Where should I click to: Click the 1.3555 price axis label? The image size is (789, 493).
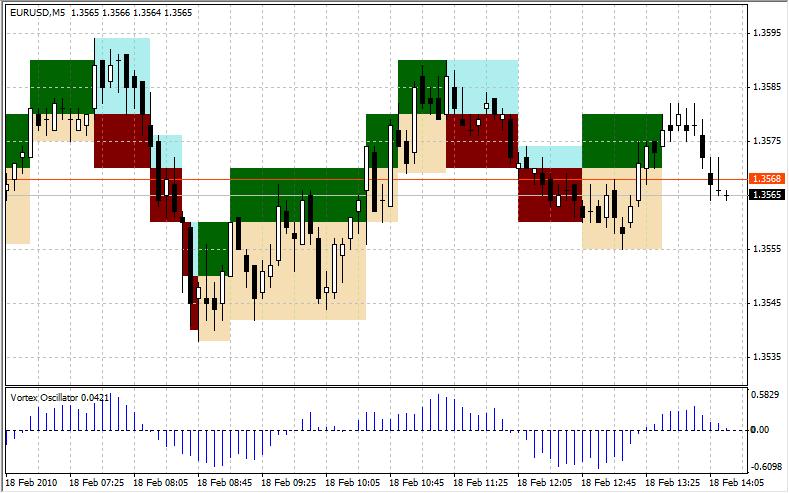pyautogui.click(x=767, y=249)
